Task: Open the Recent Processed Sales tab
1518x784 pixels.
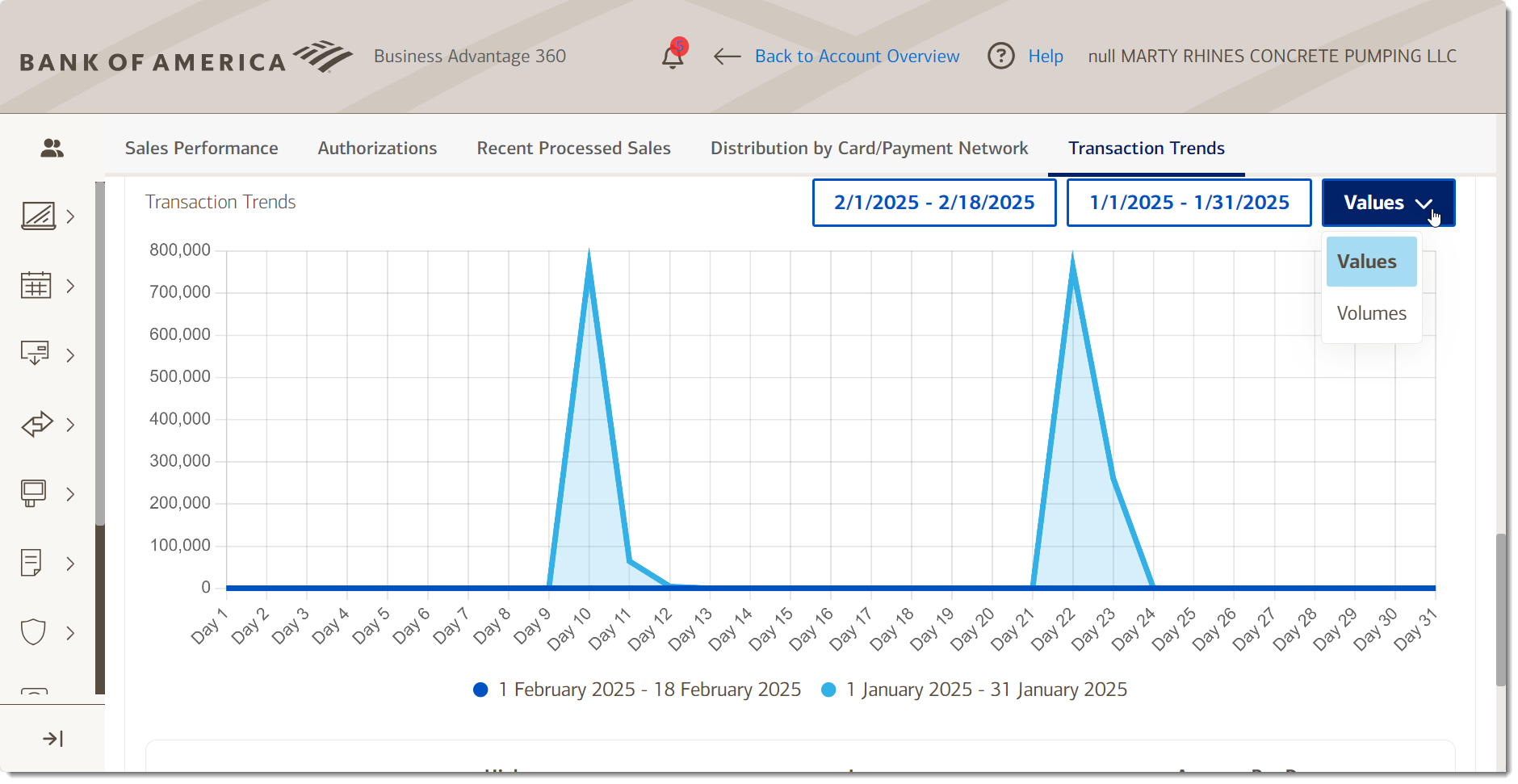Action: pyautogui.click(x=573, y=148)
